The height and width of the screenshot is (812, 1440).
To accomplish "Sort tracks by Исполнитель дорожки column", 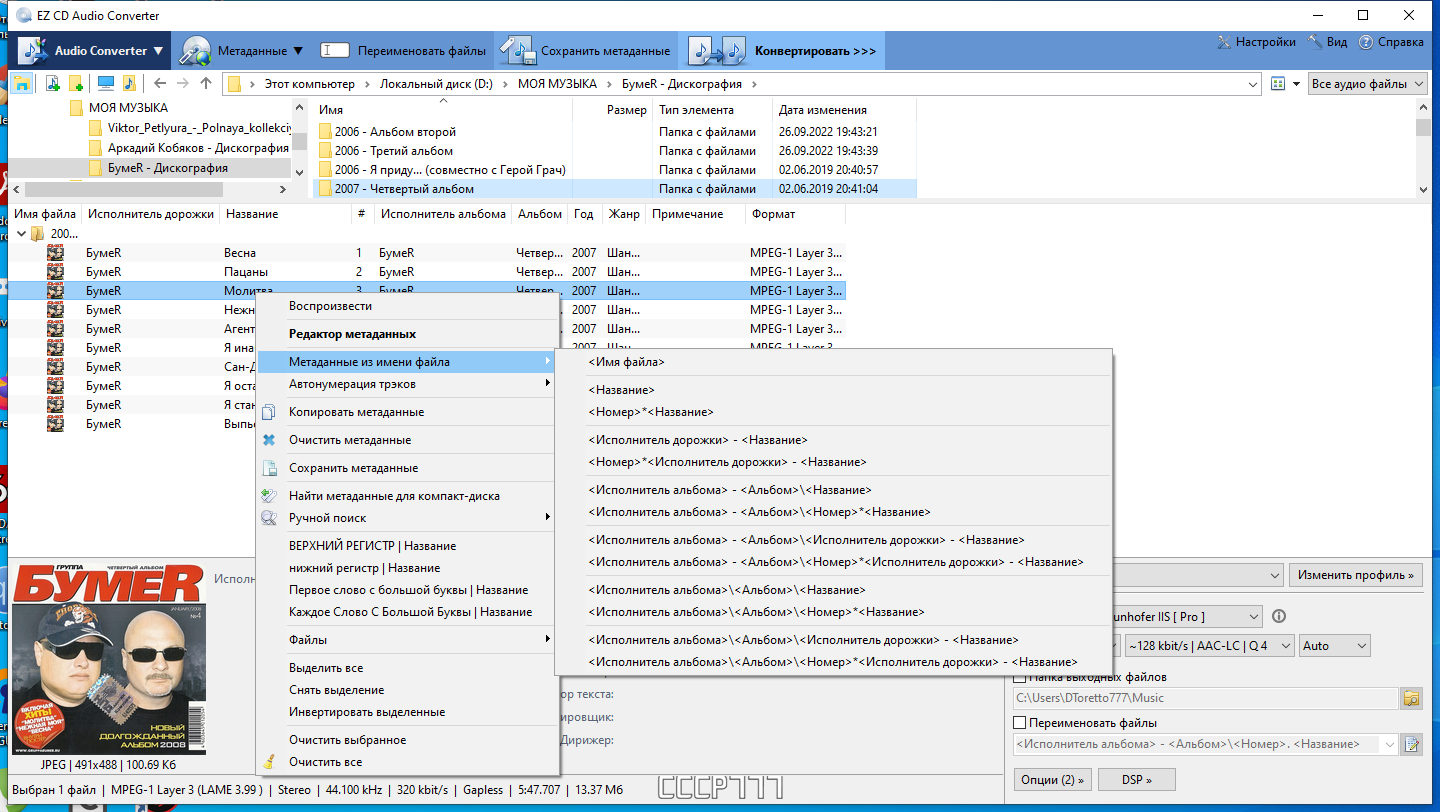I will tap(151, 214).
